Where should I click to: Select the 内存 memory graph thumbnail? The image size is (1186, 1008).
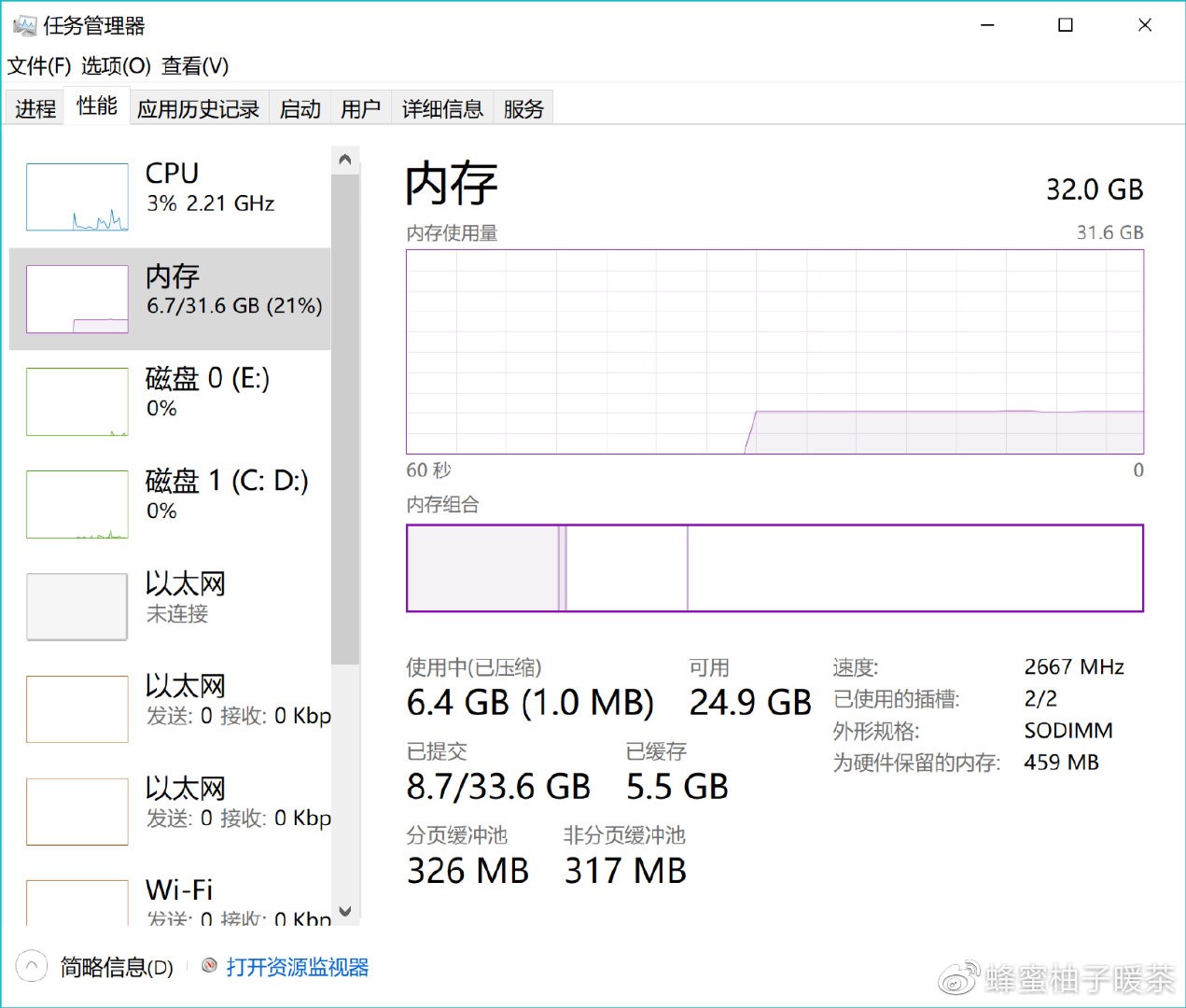click(77, 299)
